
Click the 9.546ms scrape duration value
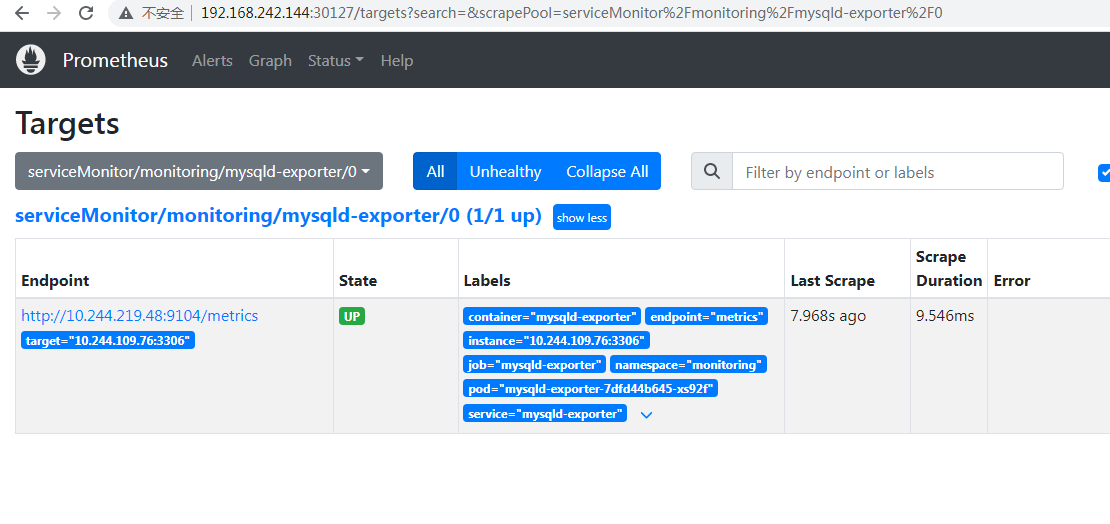(945, 316)
